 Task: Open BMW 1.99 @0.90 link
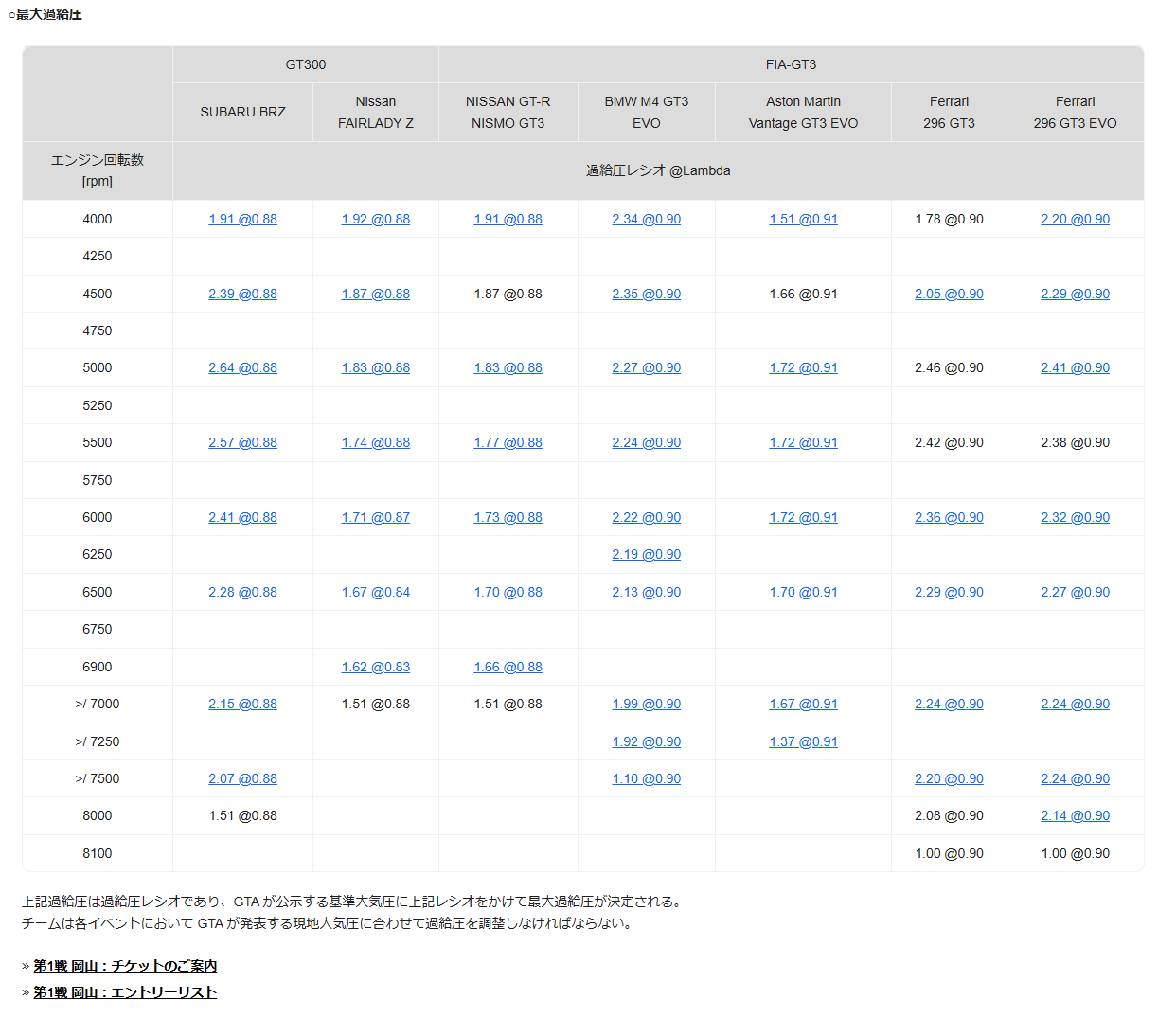pos(647,704)
